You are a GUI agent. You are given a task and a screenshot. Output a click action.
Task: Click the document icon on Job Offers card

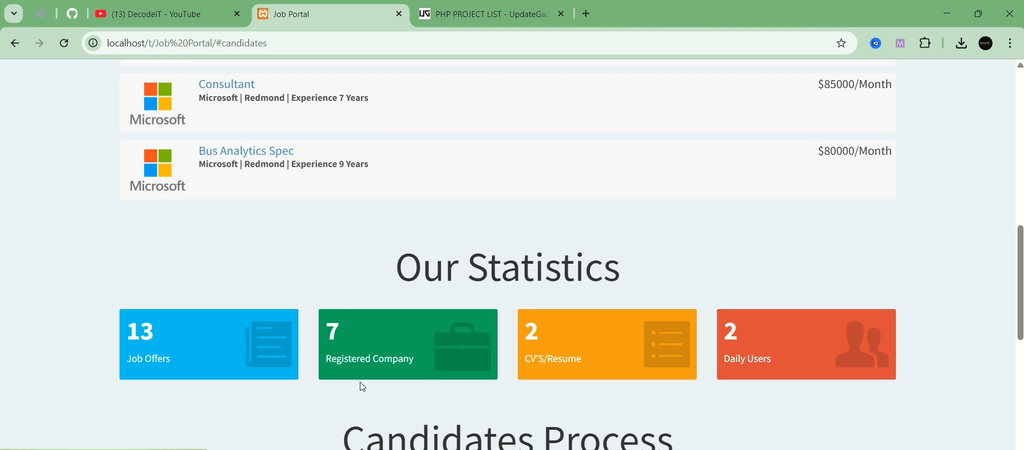268,344
